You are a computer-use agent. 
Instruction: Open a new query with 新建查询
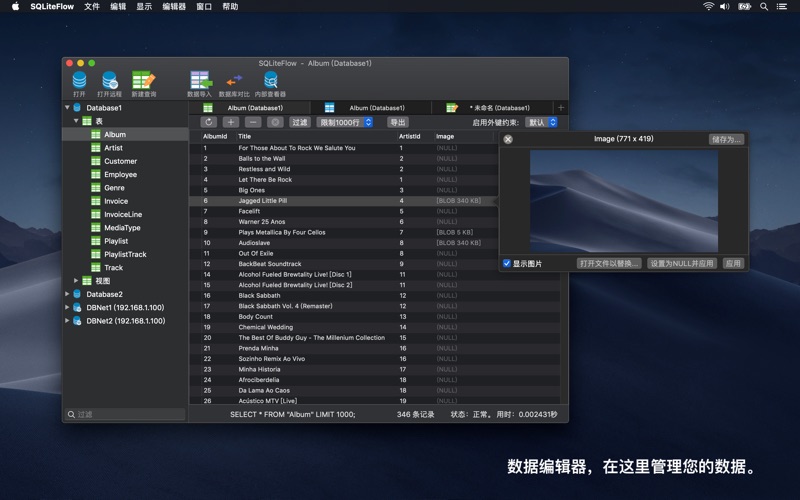click(143, 81)
